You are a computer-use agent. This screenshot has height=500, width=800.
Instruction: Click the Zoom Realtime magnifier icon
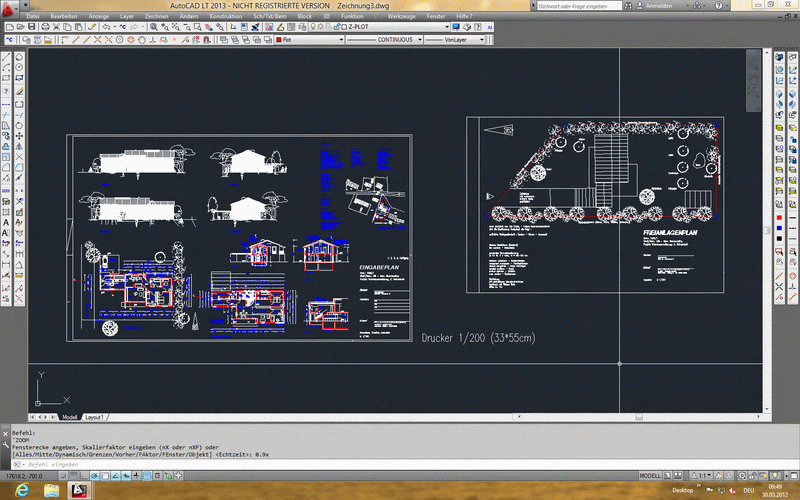[154, 27]
